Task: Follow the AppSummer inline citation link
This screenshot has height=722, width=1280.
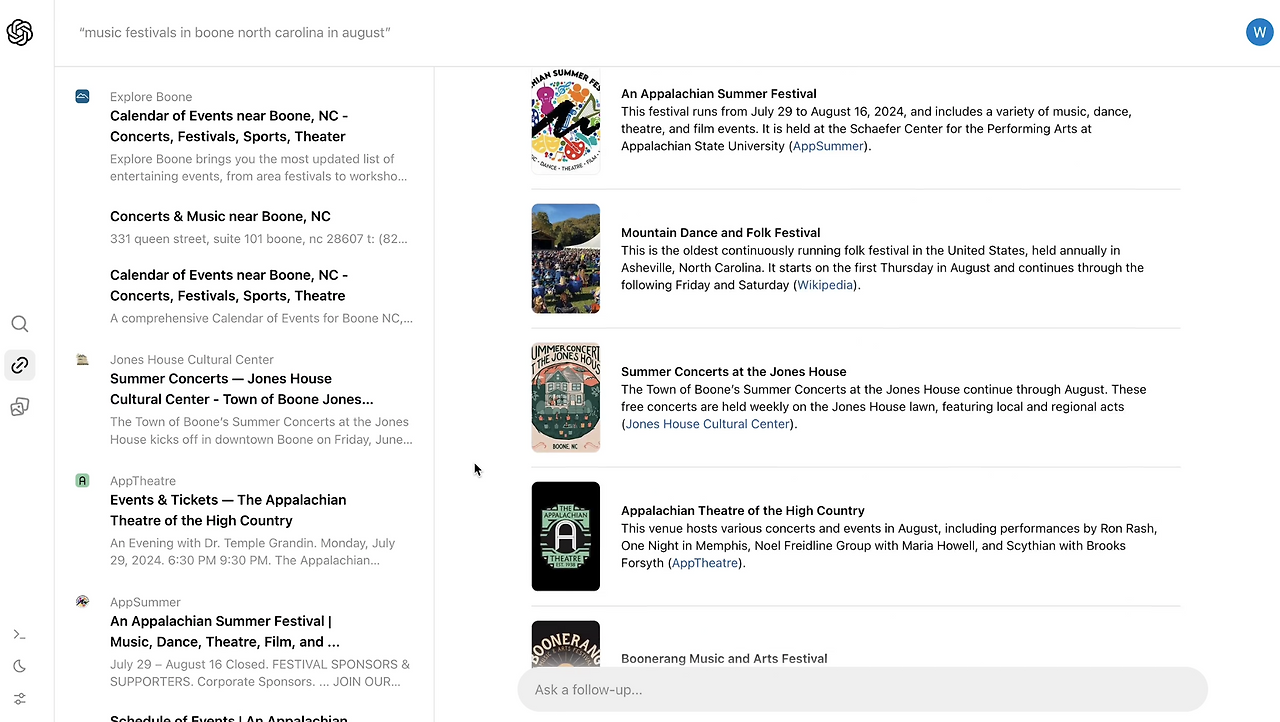Action: point(828,146)
